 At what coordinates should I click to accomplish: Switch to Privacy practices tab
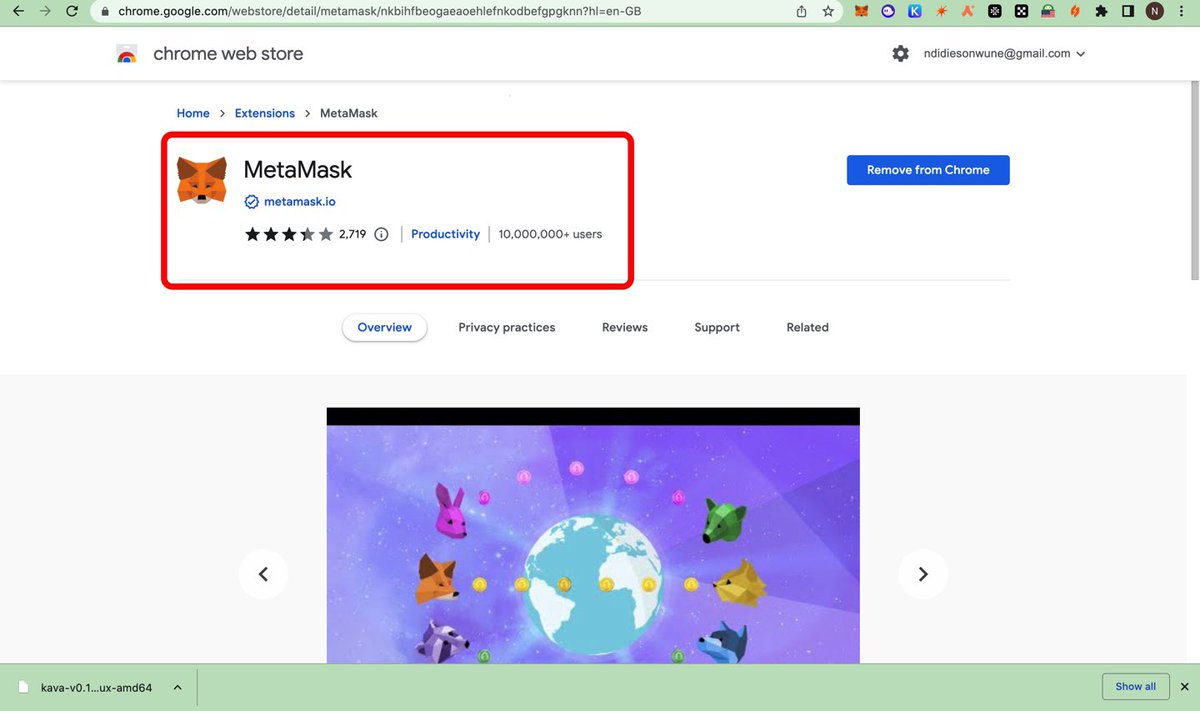[x=507, y=327]
